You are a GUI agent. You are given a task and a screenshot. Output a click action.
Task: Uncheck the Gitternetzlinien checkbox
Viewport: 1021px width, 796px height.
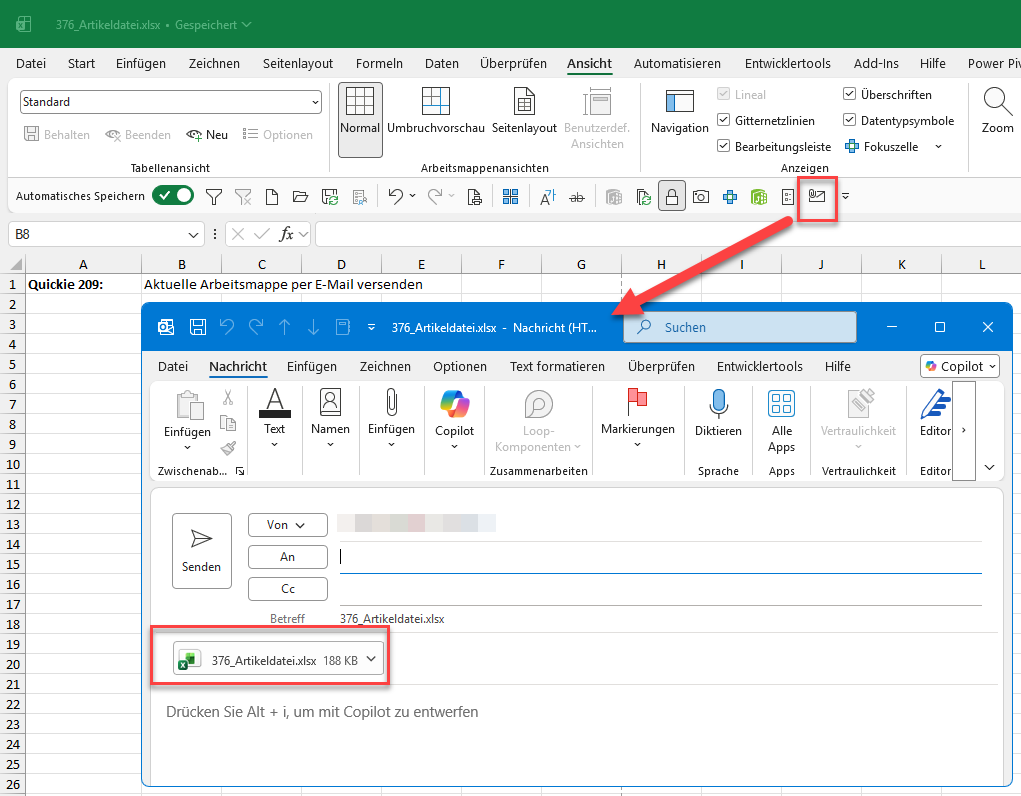coord(725,121)
